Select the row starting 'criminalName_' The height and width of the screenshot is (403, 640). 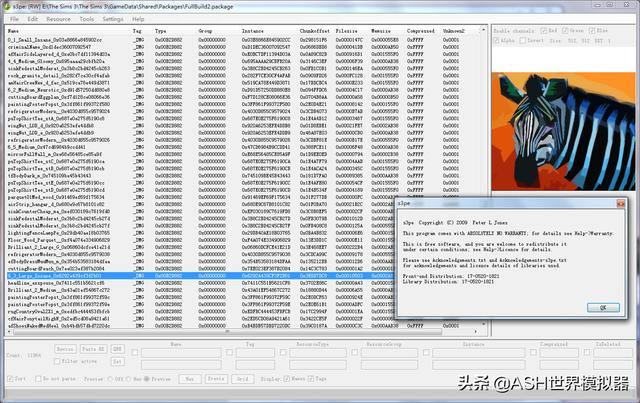[244, 47]
